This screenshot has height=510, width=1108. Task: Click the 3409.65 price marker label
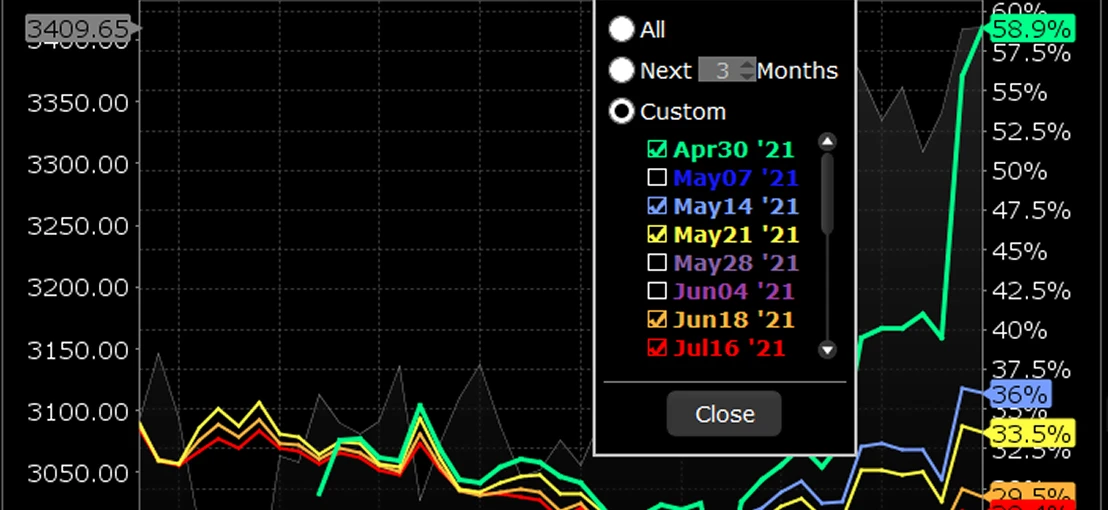[83, 29]
